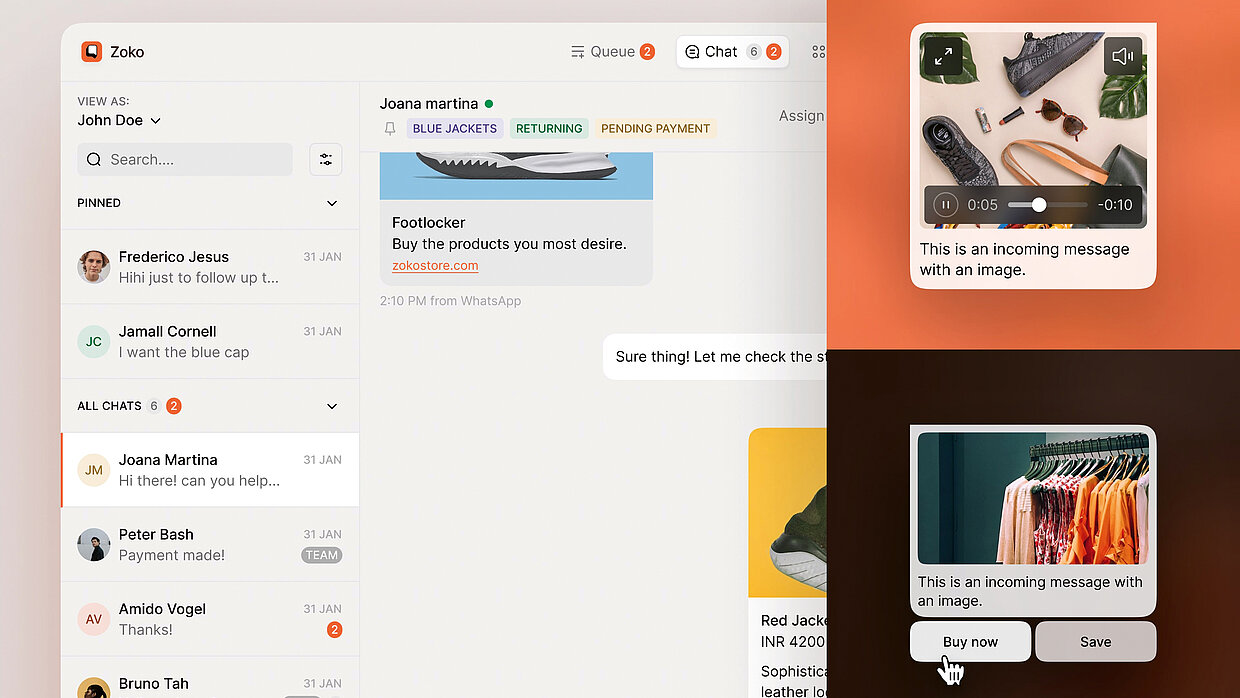Open the chat filter settings icon
This screenshot has height=698, width=1240.
pos(326,160)
